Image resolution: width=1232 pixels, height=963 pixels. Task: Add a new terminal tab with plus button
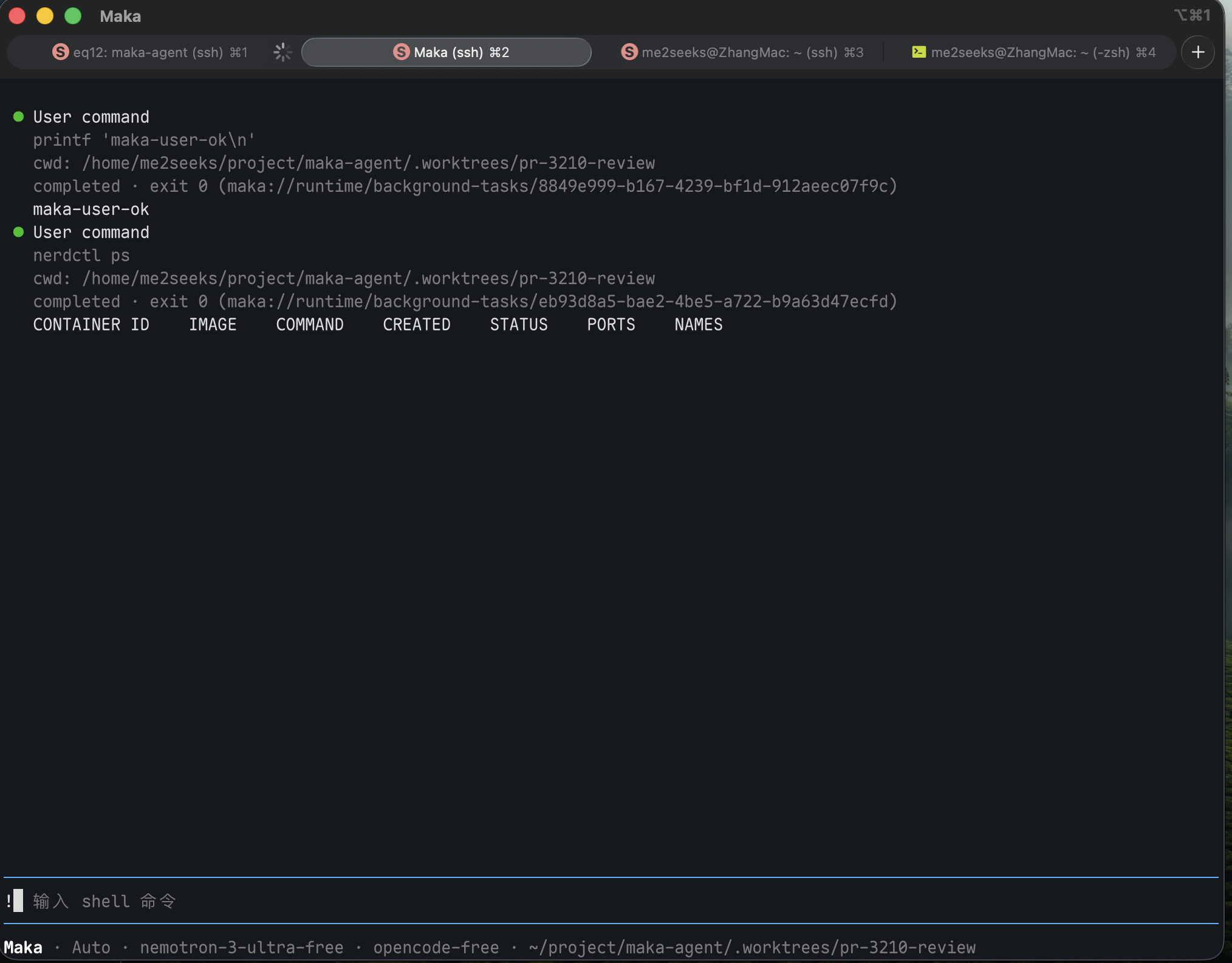tap(1198, 52)
